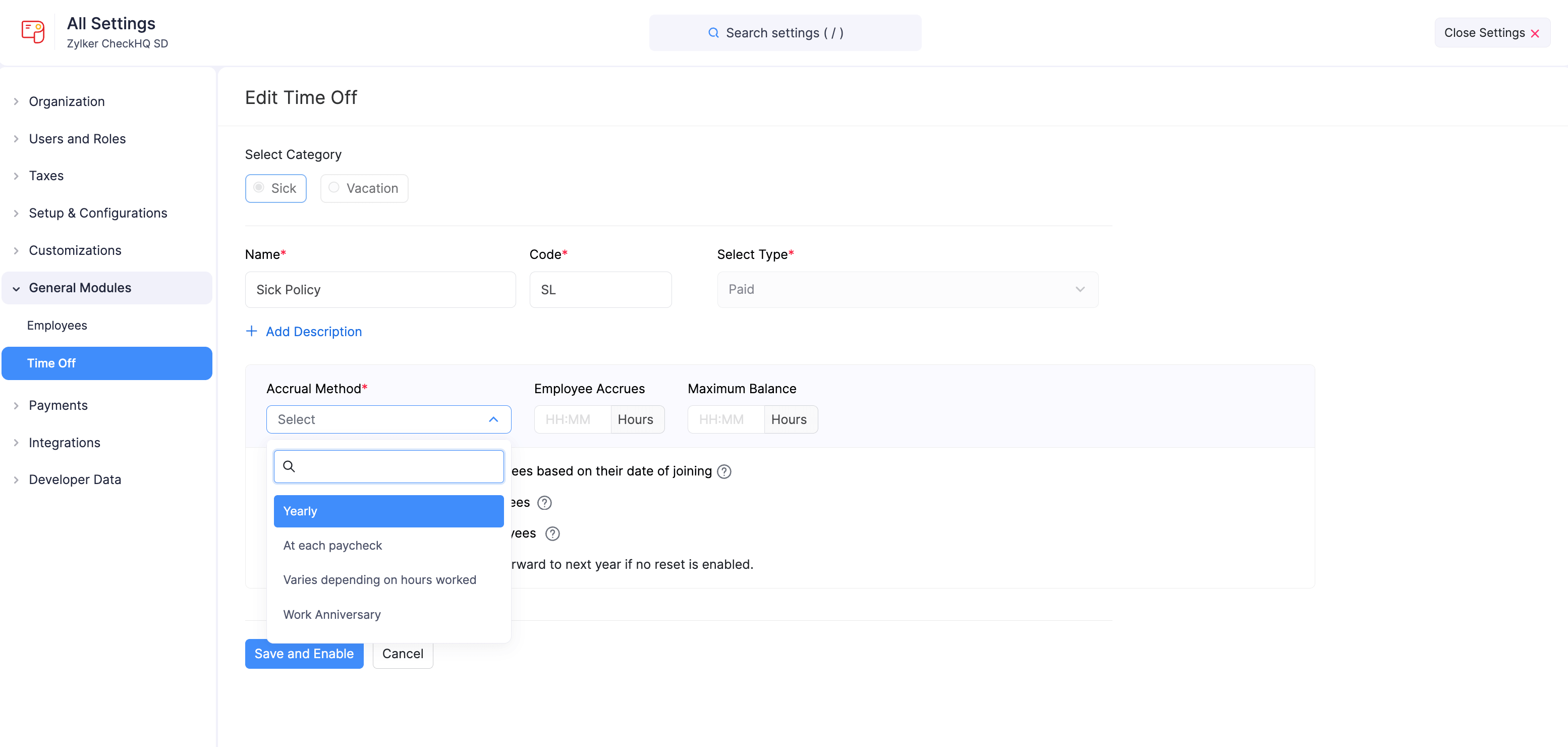Screen dimensions: 1568x747
Task: Open the Setup & Configurations label
Action: [x=98, y=213]
